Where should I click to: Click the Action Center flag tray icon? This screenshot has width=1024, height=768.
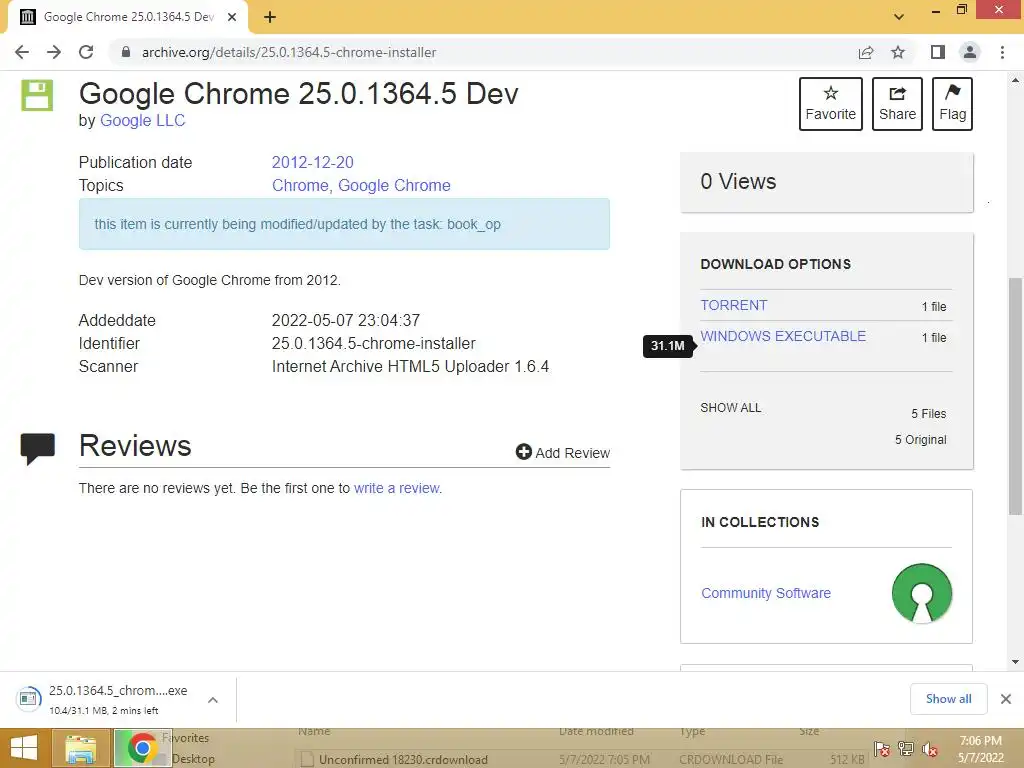pyautogui.click(x=882, y=749)
